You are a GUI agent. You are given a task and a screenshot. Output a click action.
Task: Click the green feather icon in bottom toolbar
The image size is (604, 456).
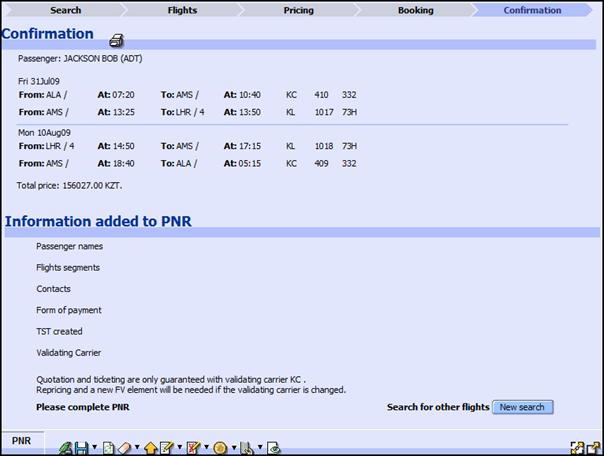[66, 448]
